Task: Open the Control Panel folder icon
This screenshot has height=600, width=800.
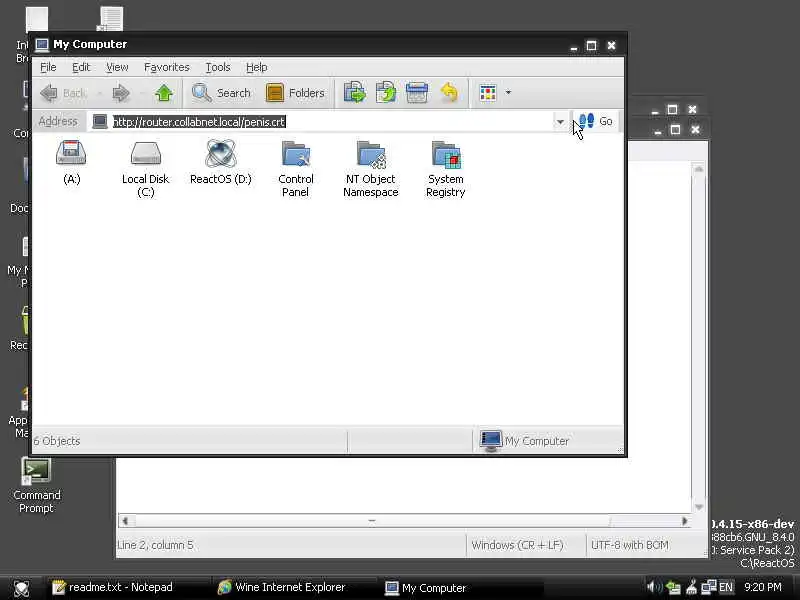Action: (296, 154)
